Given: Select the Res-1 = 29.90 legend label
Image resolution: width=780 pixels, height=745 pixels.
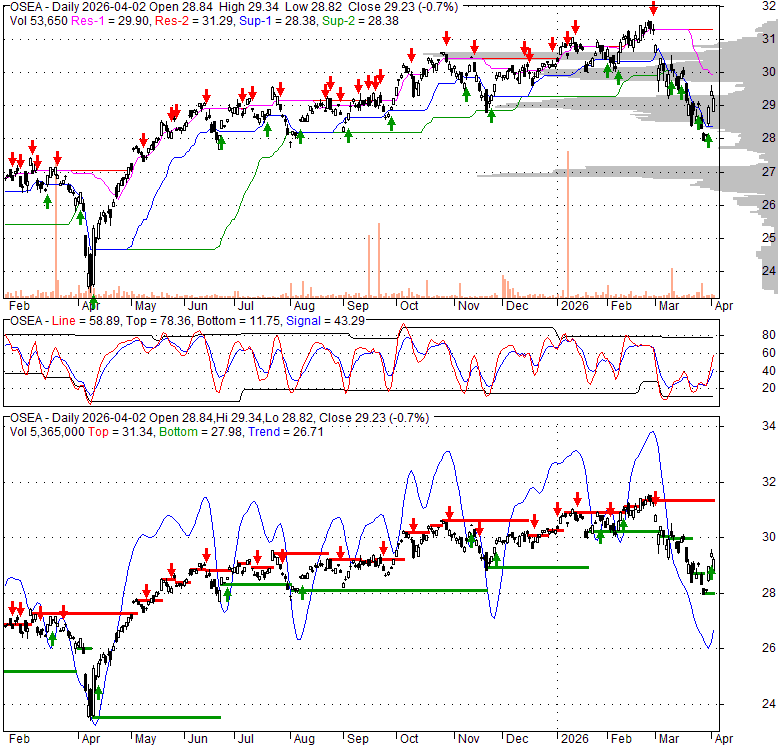Looking at the screenshot, I should [106, 21].
